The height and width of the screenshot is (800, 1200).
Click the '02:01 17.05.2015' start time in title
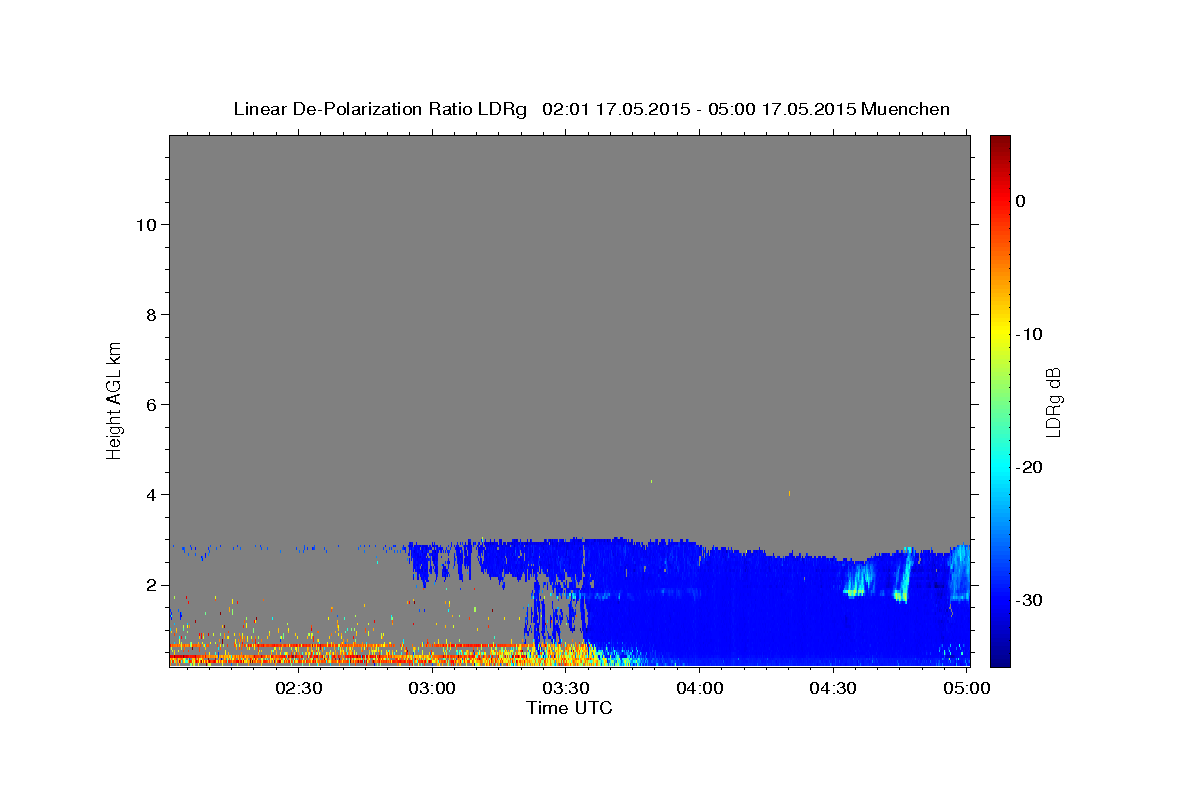click(x=615, y=109)
